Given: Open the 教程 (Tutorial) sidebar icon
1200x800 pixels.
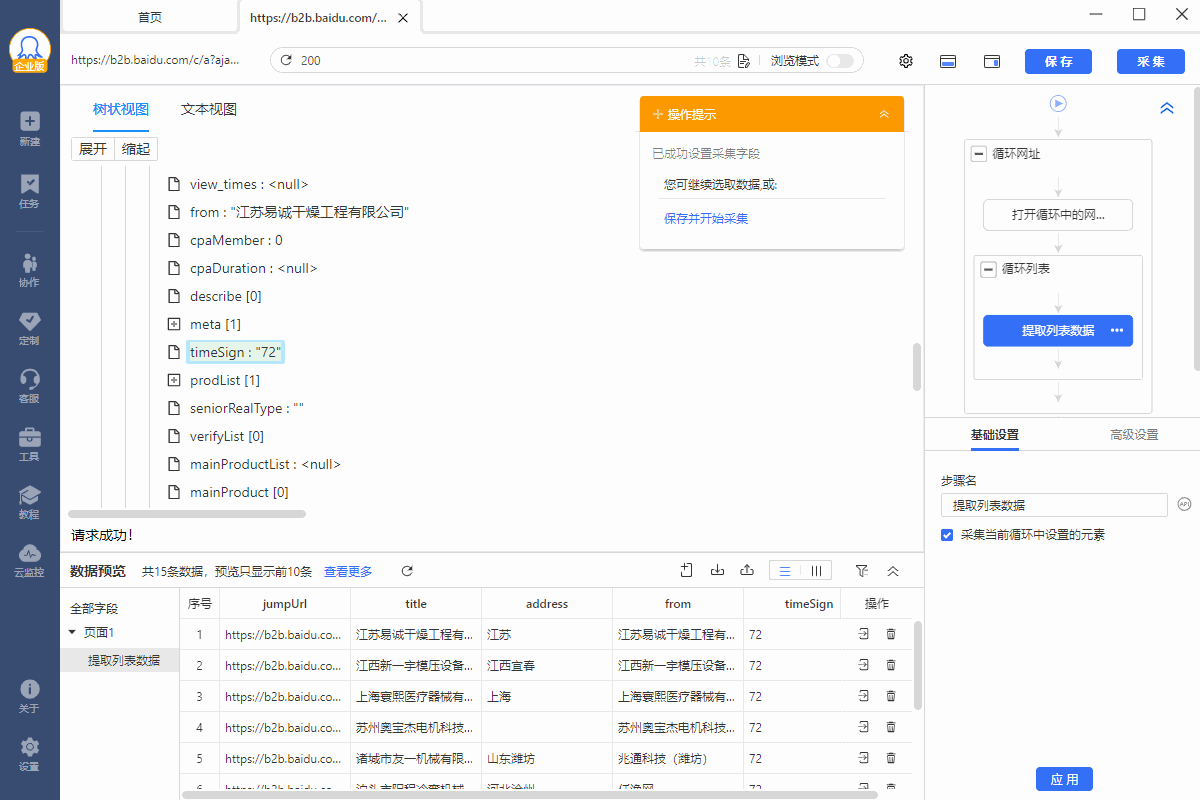Looking at the screenshot, I should [29, 502].
